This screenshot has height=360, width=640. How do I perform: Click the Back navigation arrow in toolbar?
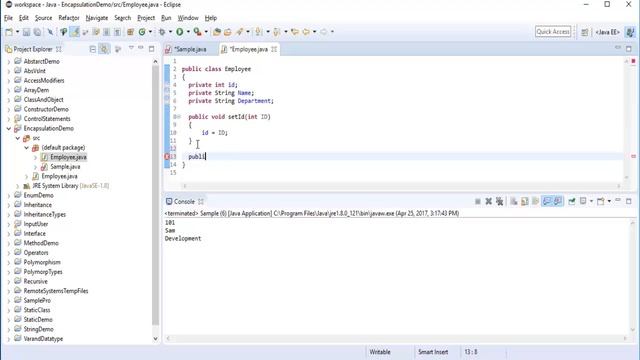point(306,32)
